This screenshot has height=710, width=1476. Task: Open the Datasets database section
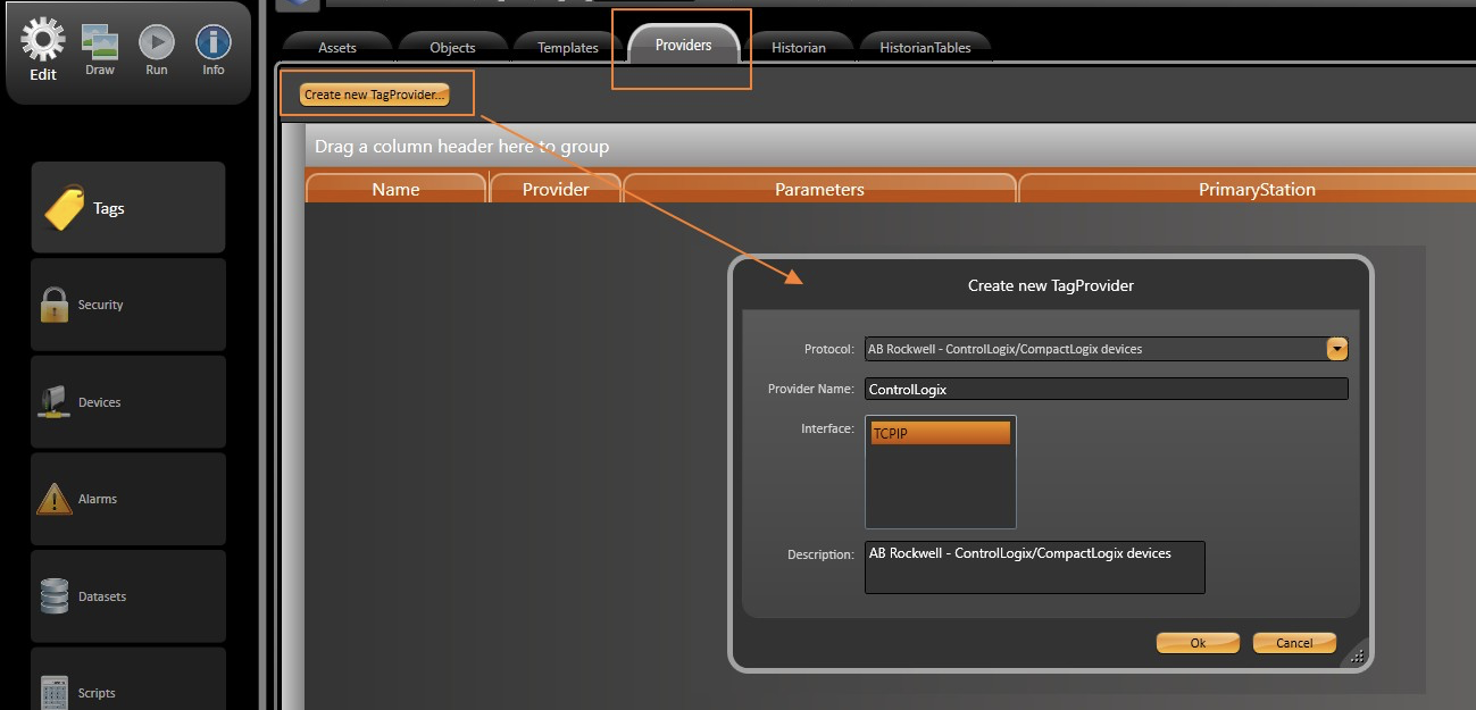click(128, 596)
